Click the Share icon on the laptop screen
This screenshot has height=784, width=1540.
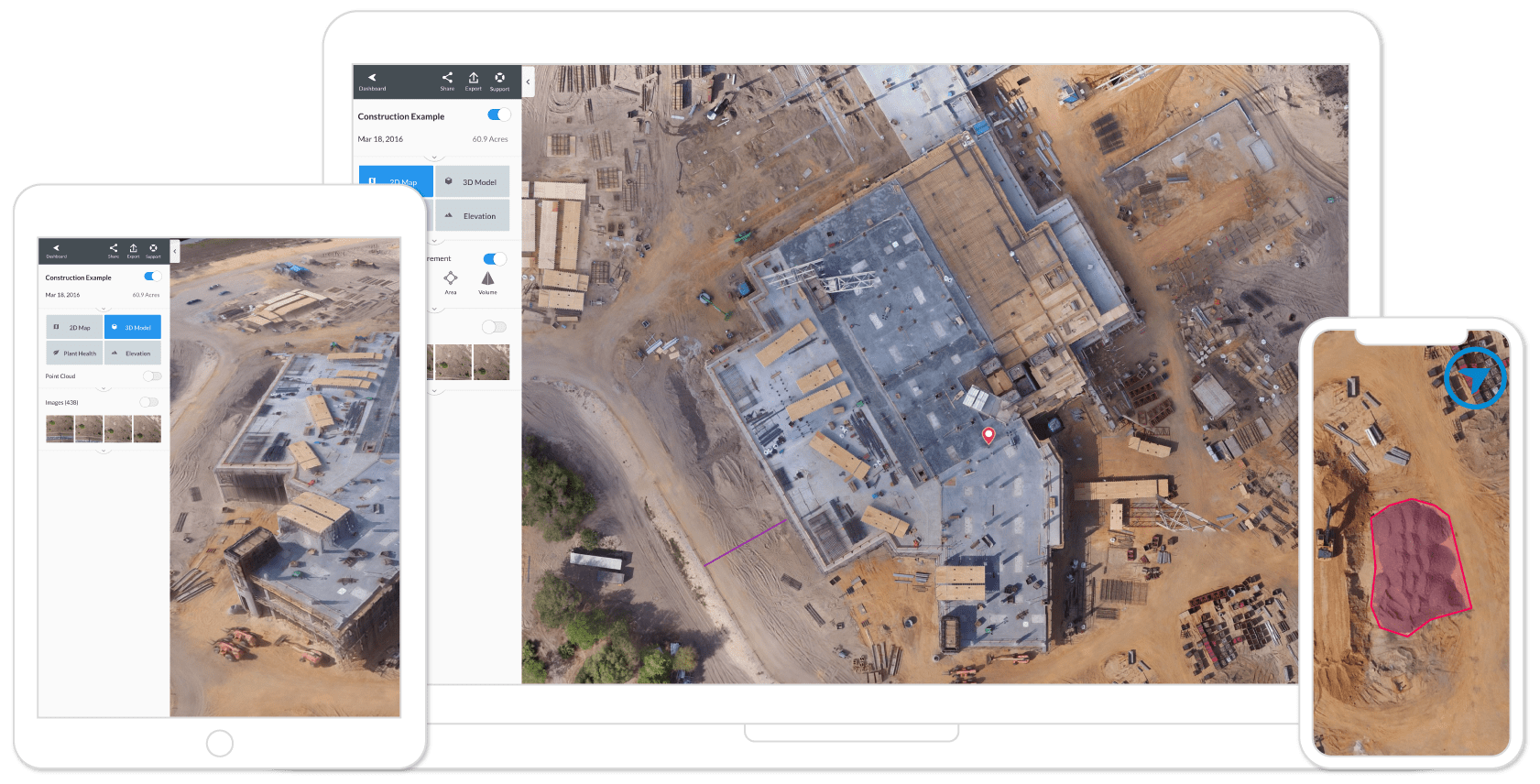pos(447,82)
